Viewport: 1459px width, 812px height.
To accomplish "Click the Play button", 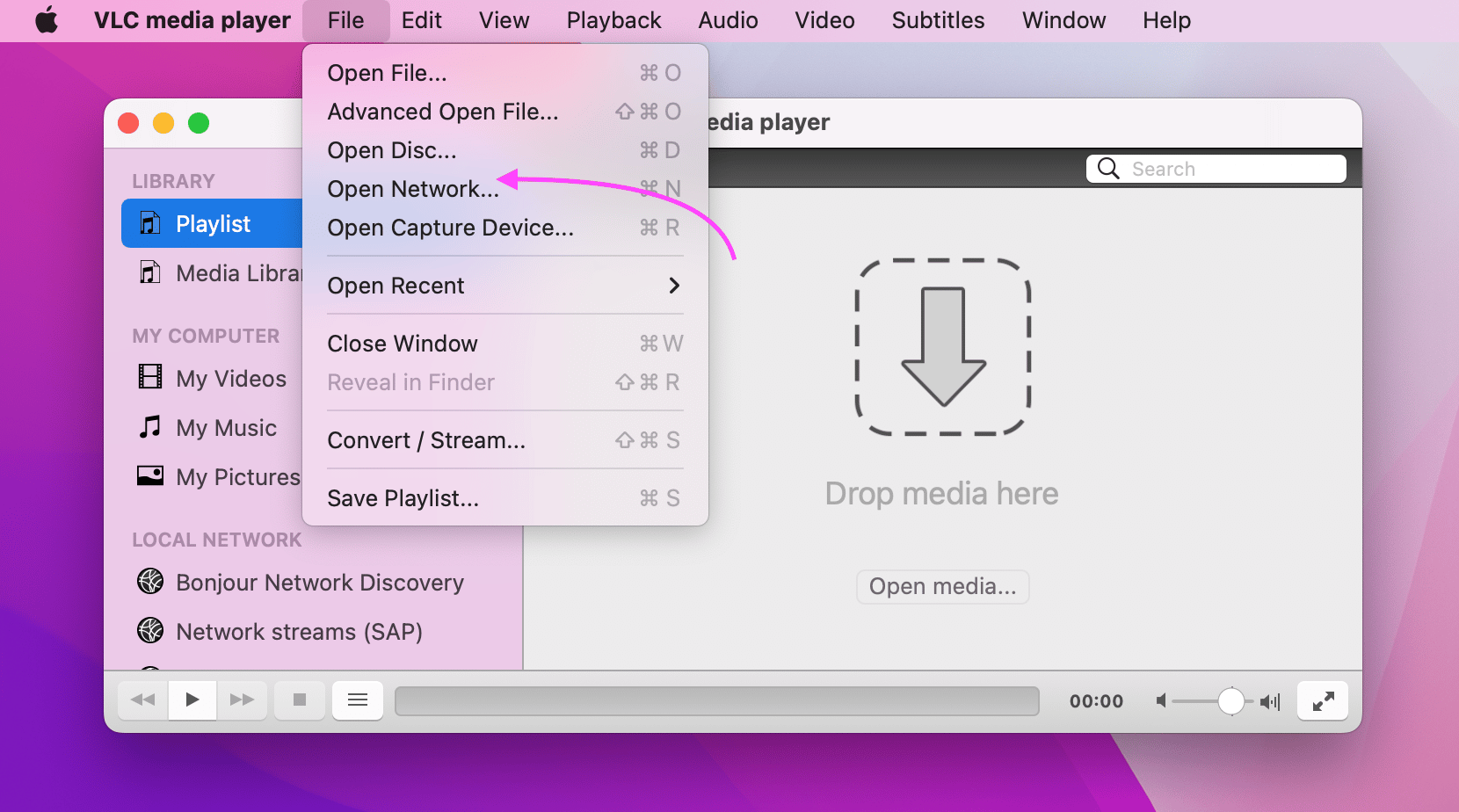I will (x=192, y=700).
